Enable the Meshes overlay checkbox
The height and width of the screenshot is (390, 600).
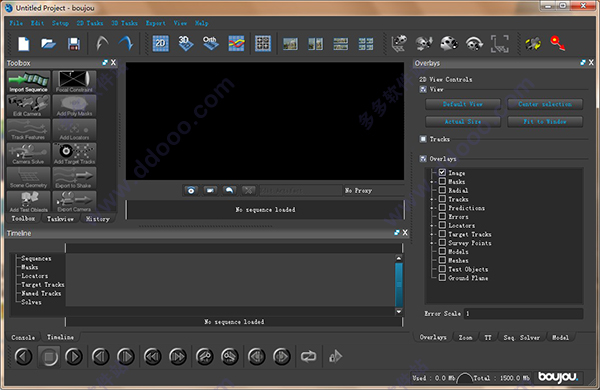(x=442, y=260)
